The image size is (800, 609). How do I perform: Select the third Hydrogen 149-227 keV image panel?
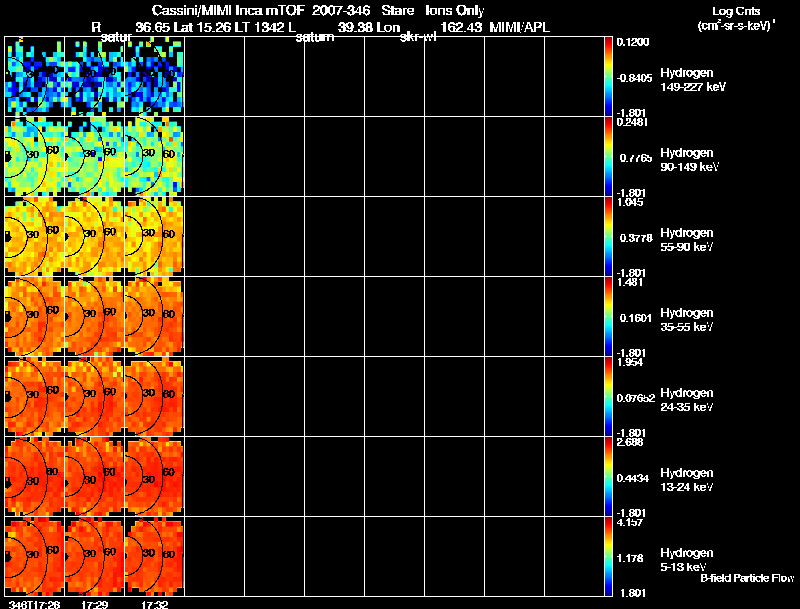pos(154,76)
